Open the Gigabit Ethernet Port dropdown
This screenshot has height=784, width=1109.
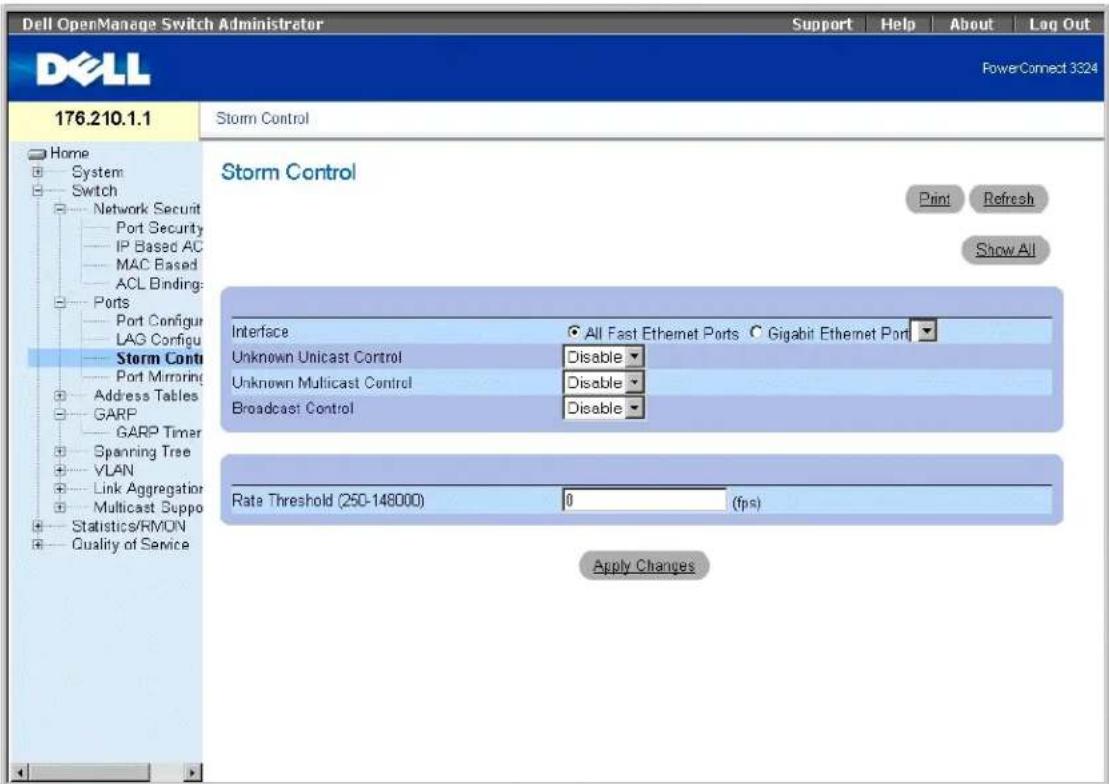pos(925,330)
